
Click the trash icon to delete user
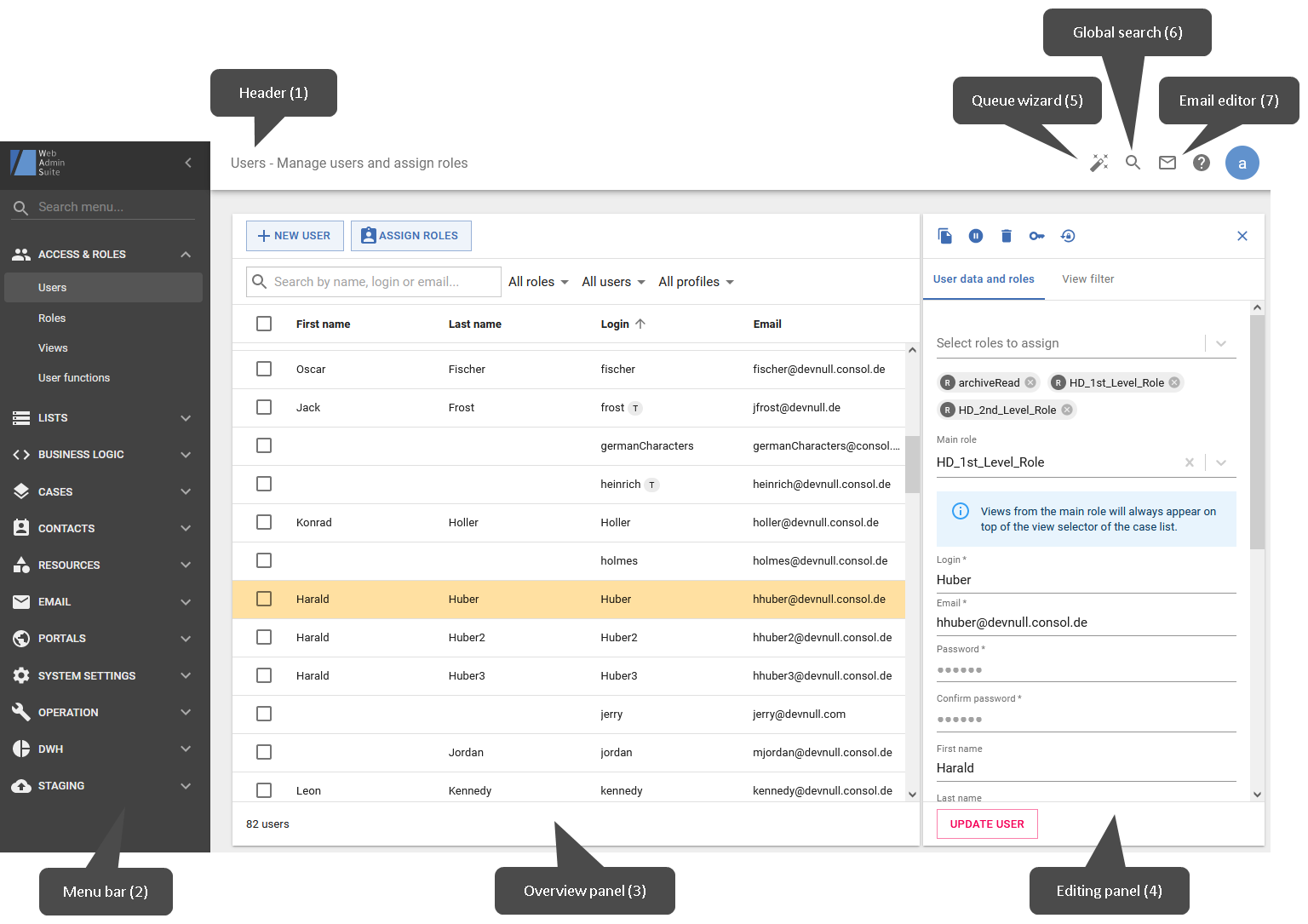point(1006,236)
